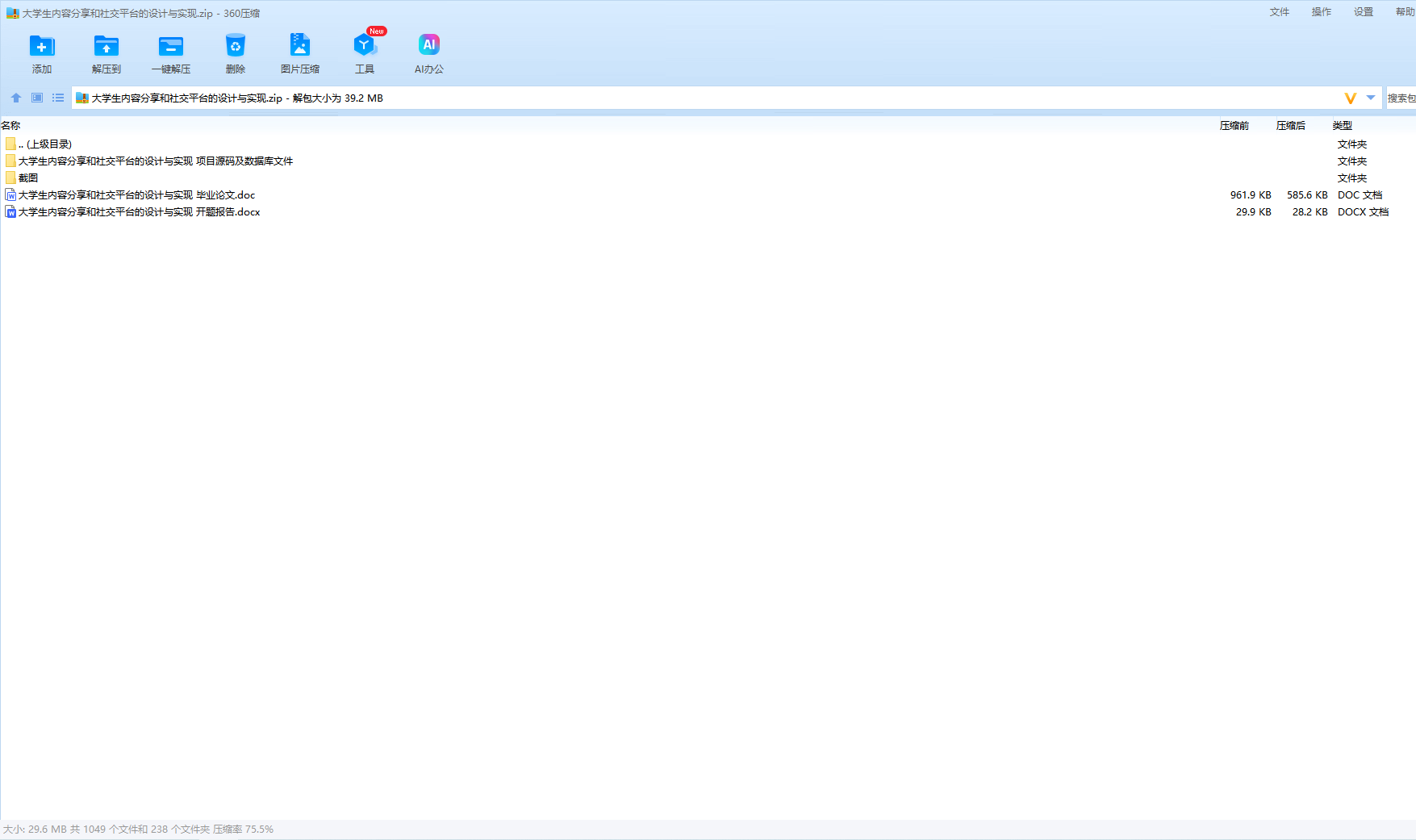The width and height of the screenshot is (1416, 840).
Task: Sort by the 名称 column header
Action: pyautogui.click(x=10, y=126)
